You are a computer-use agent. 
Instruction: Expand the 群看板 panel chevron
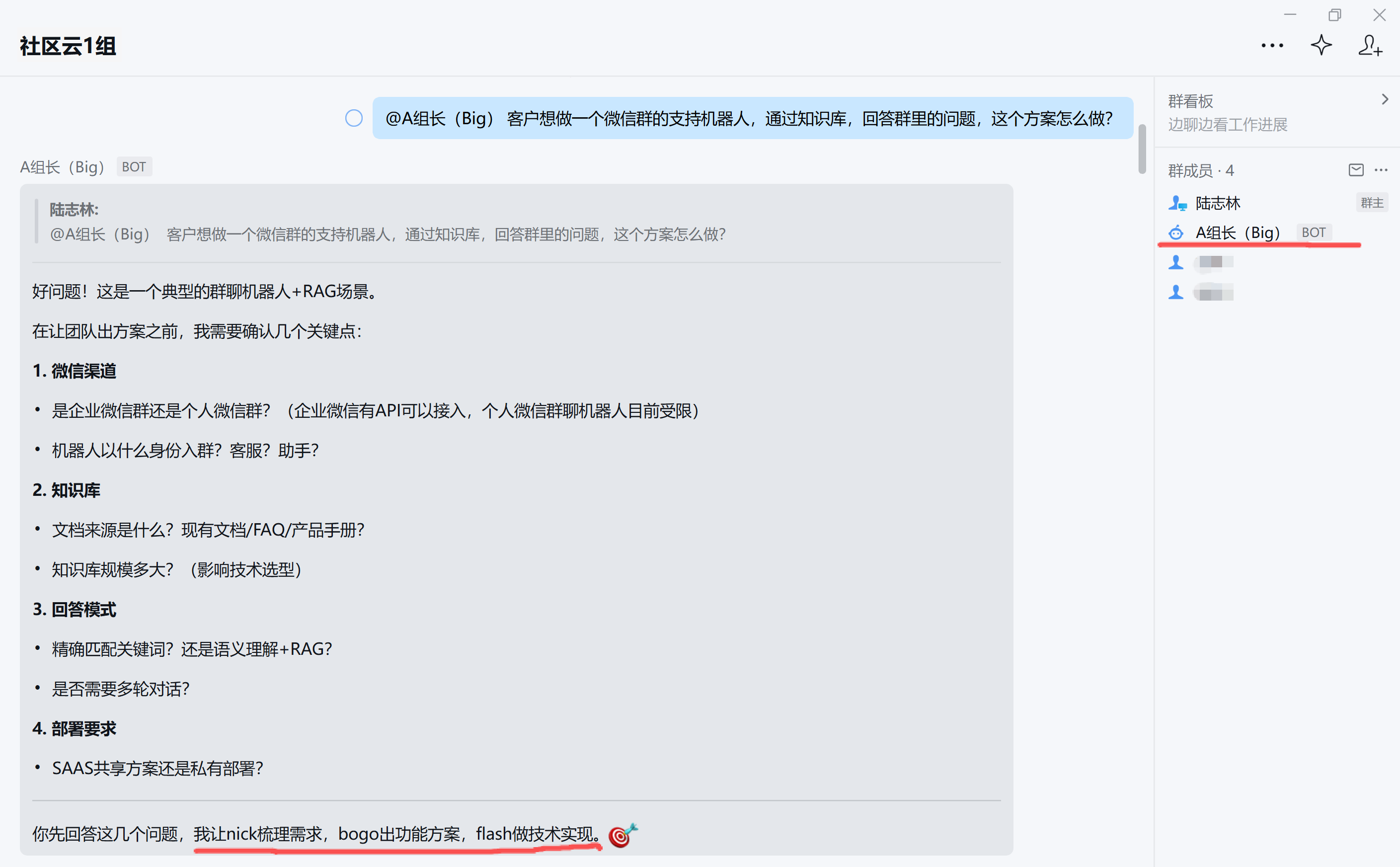tap(1385, 100)
